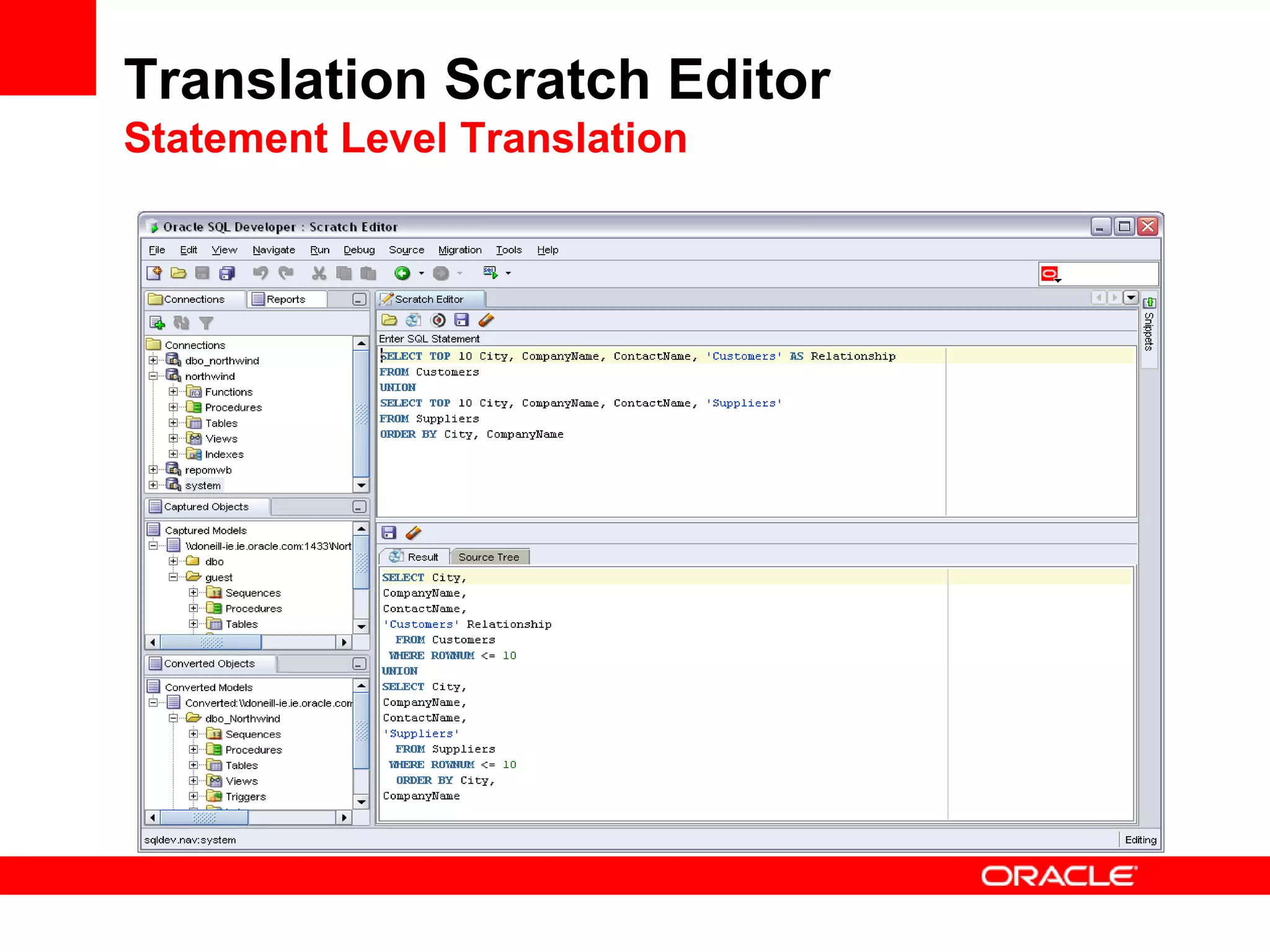Collapse the northwind connection node
Screen dimensions: 1270x952
click(x=153, y=376)
